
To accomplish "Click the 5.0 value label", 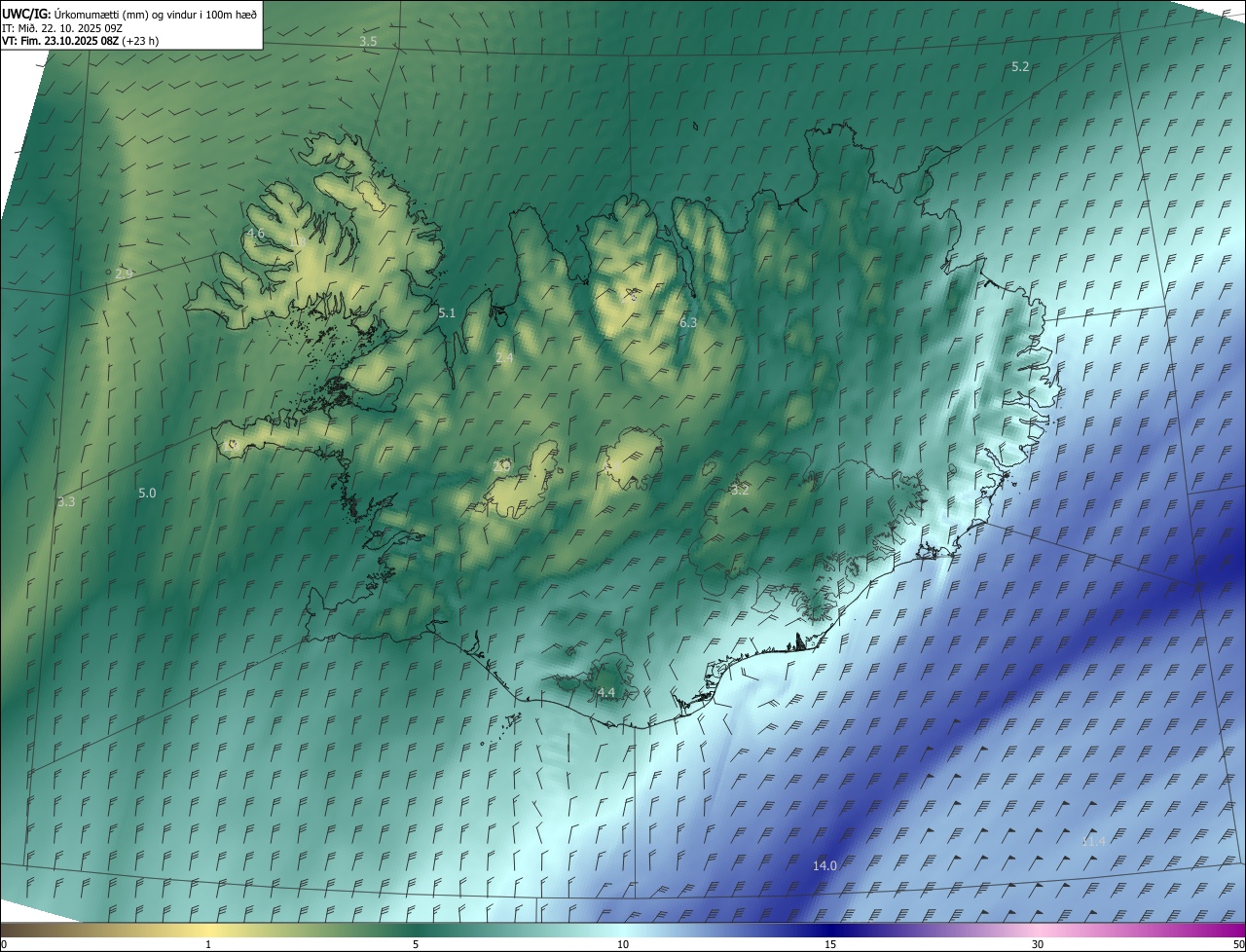I will click(x=147, y=494).
